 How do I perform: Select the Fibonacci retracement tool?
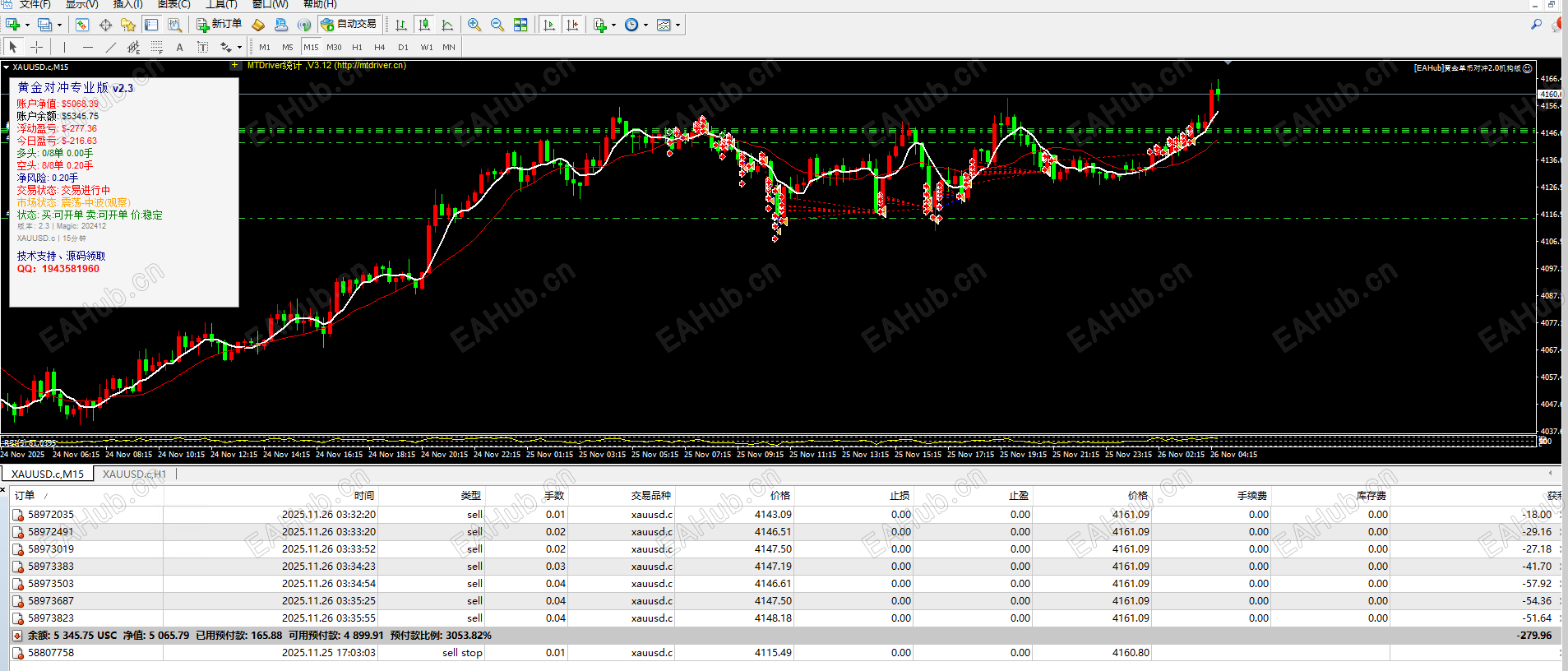click(x=157, y=47)
